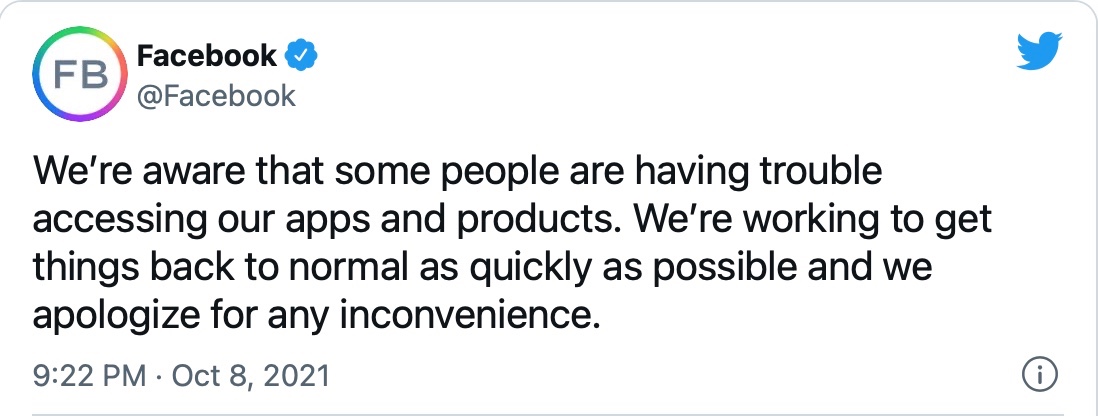The image size is (1098, 416).
Task: Open the tweet info circle icon
Action: coord(1041,377)
